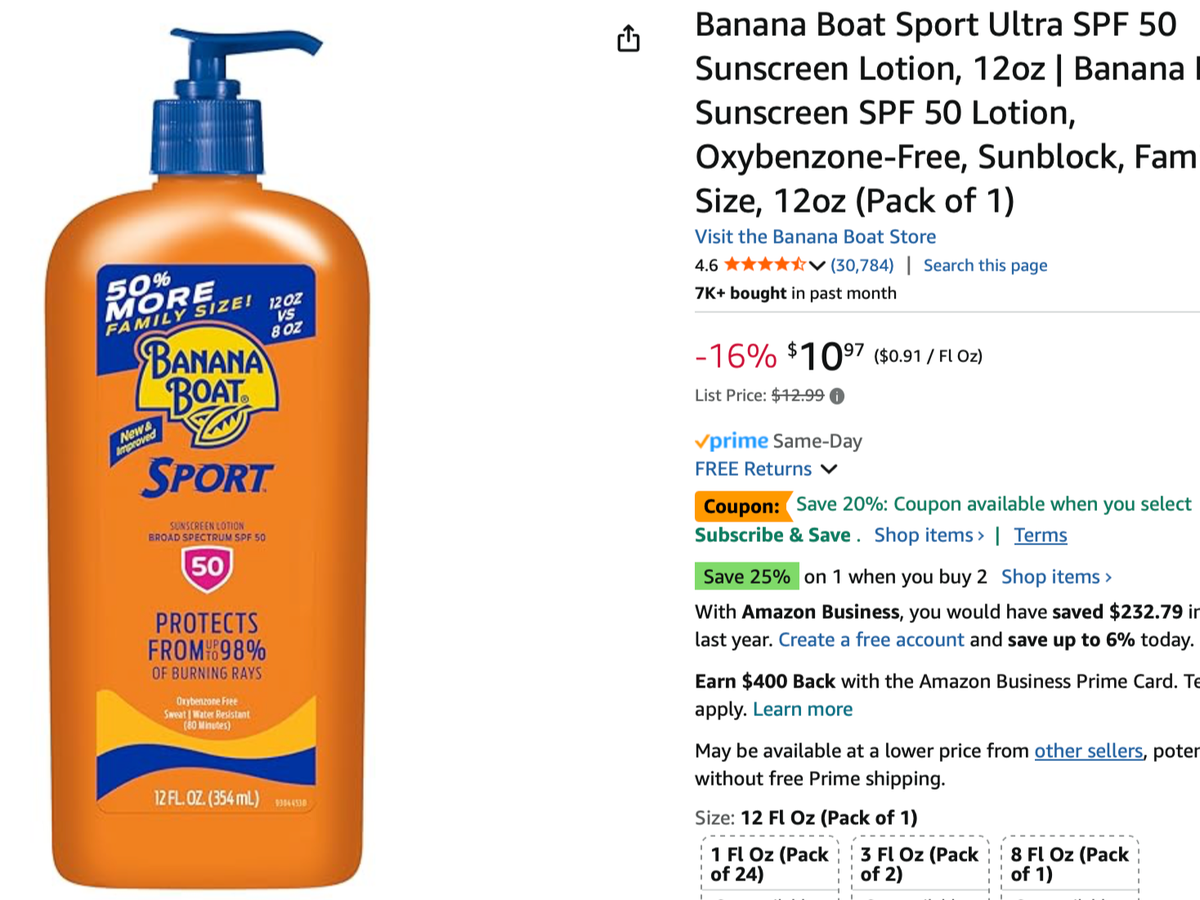
Task: Click the star rating icons
Action: pos(765,265)
